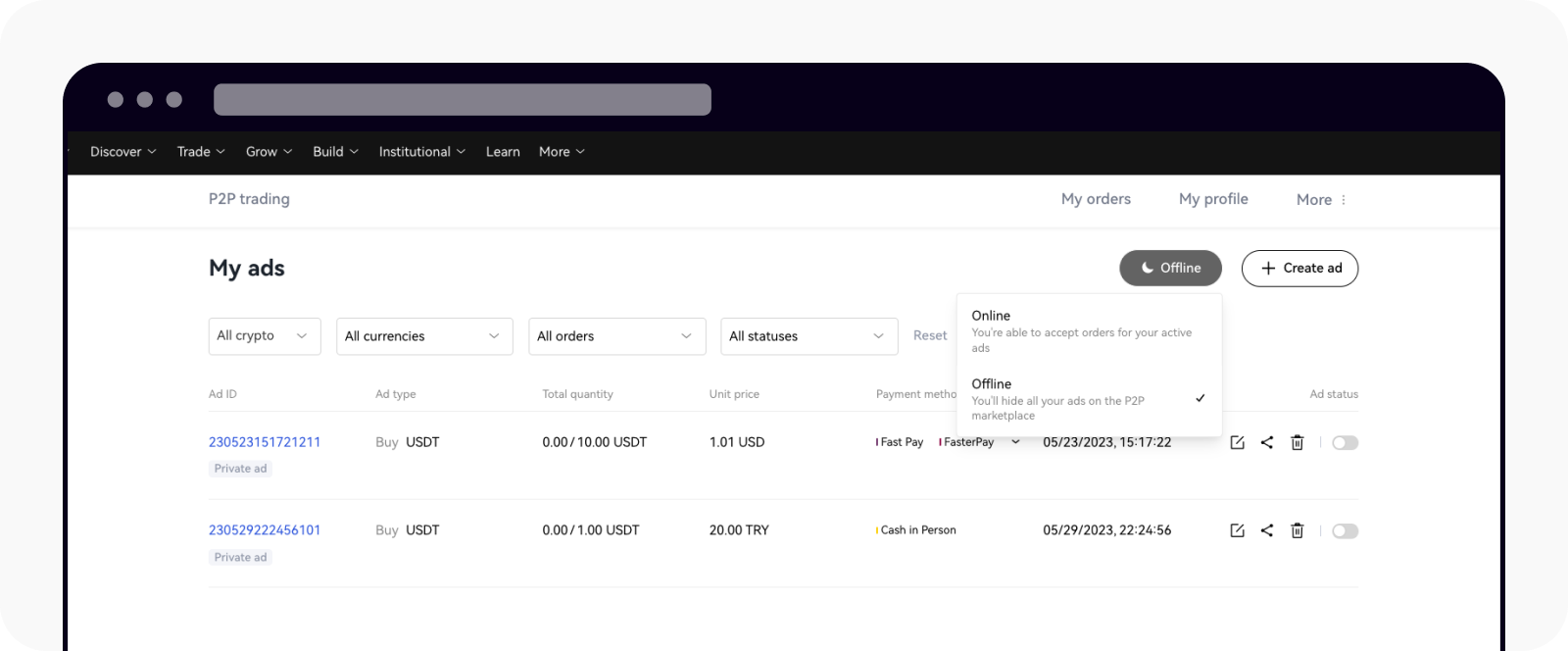Toggle status switch for ad 230523151721211
Viewport: 1568px width, 651px height.
tap(1346, 443)
